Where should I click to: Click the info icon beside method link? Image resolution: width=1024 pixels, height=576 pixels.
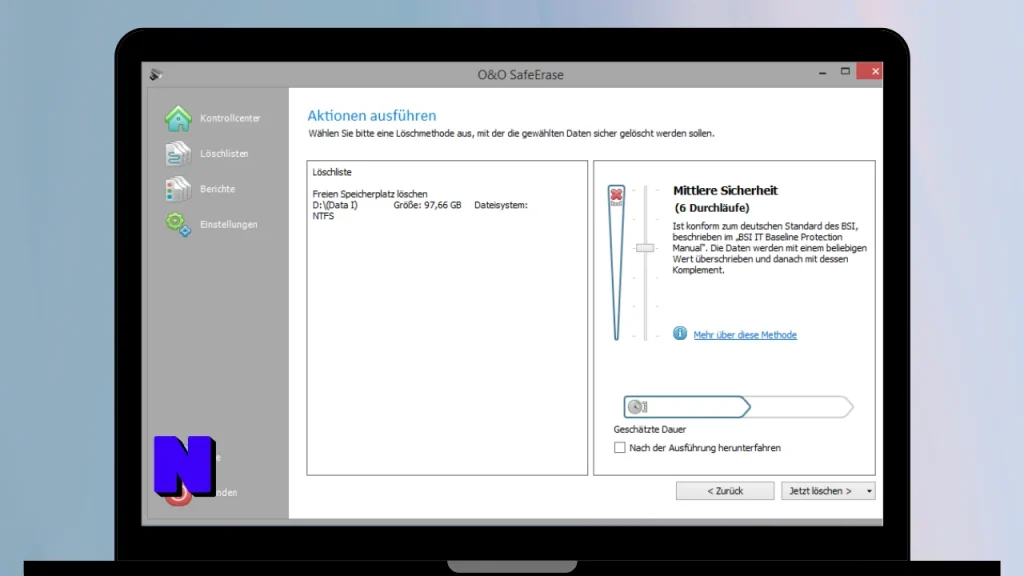pyautogui.click(x=680, y=333)
